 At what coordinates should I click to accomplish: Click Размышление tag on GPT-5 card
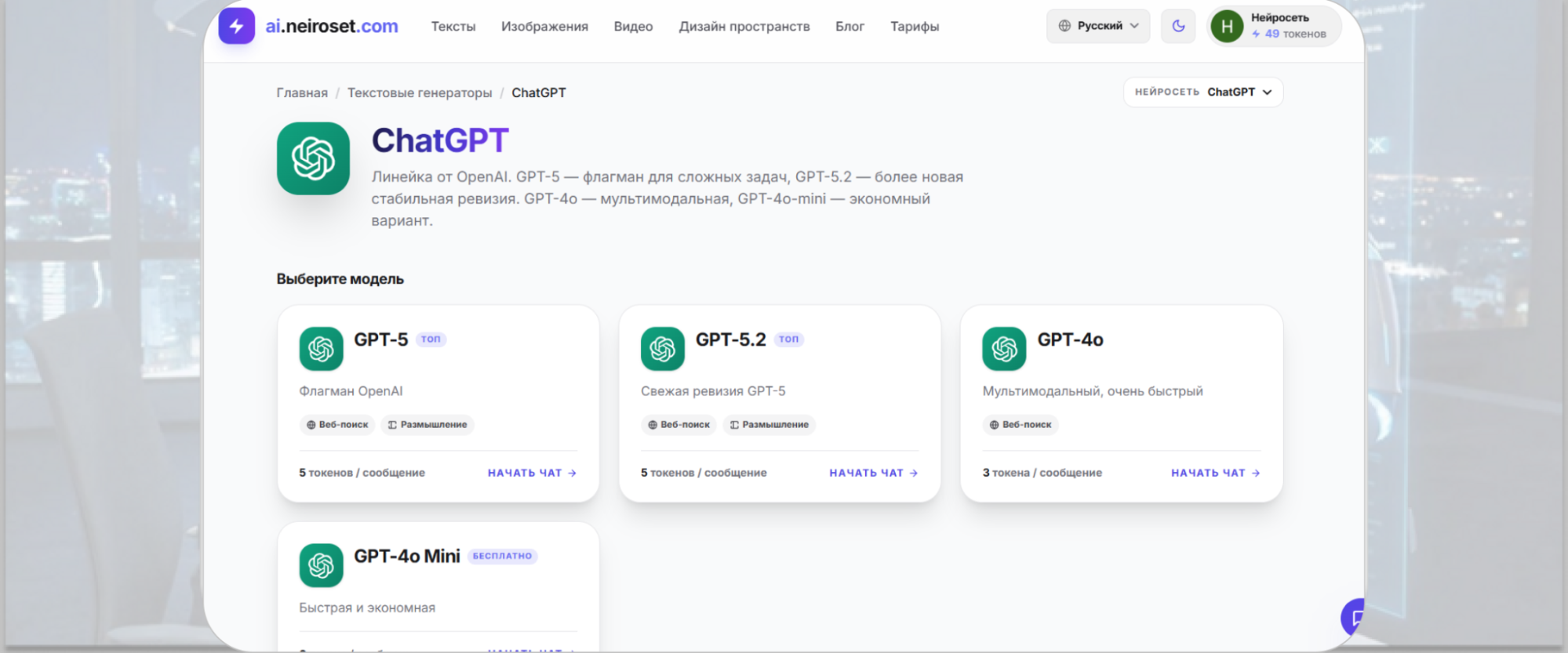(427, 425)
